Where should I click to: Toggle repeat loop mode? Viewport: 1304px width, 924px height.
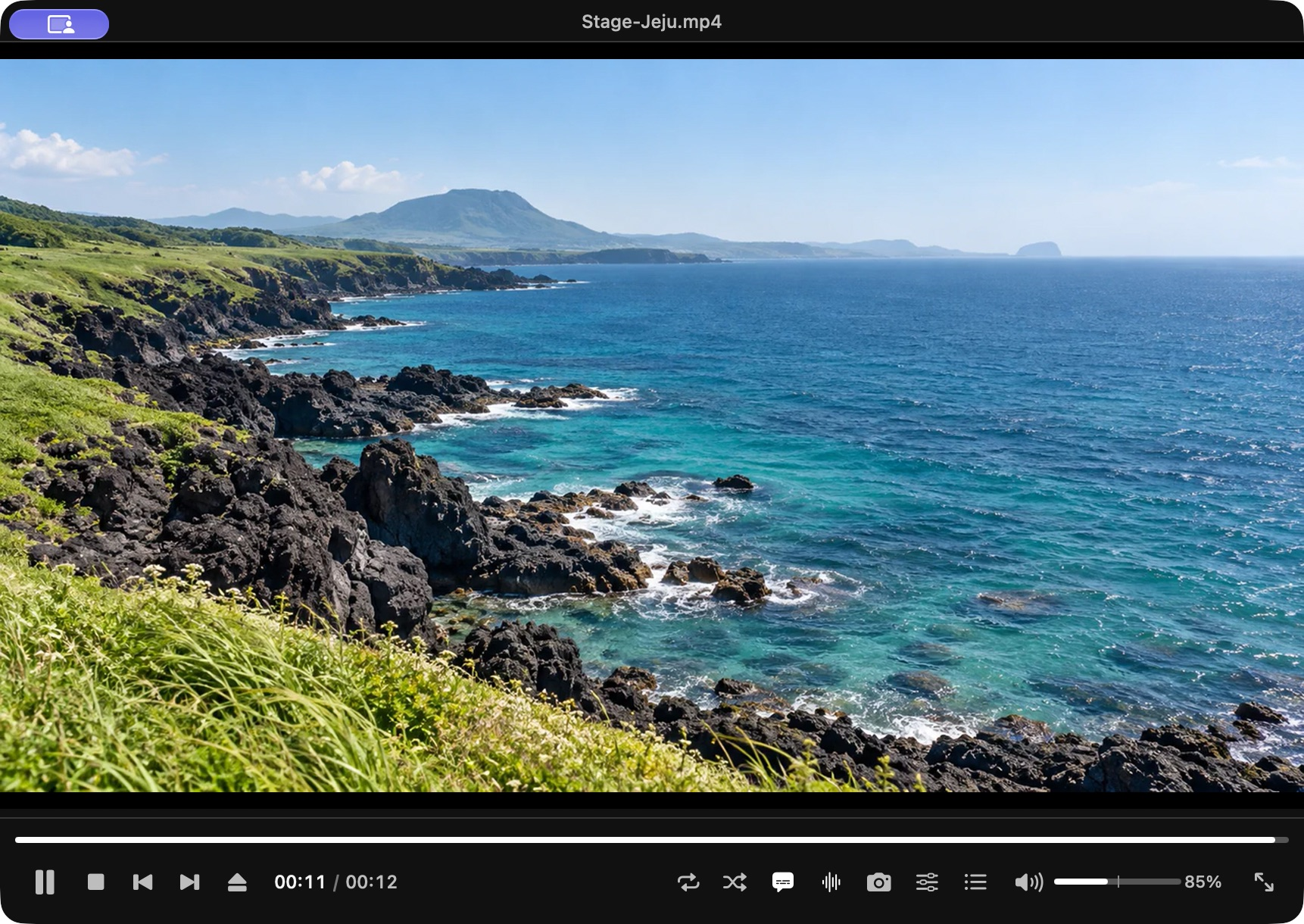(x=688, y=882)
